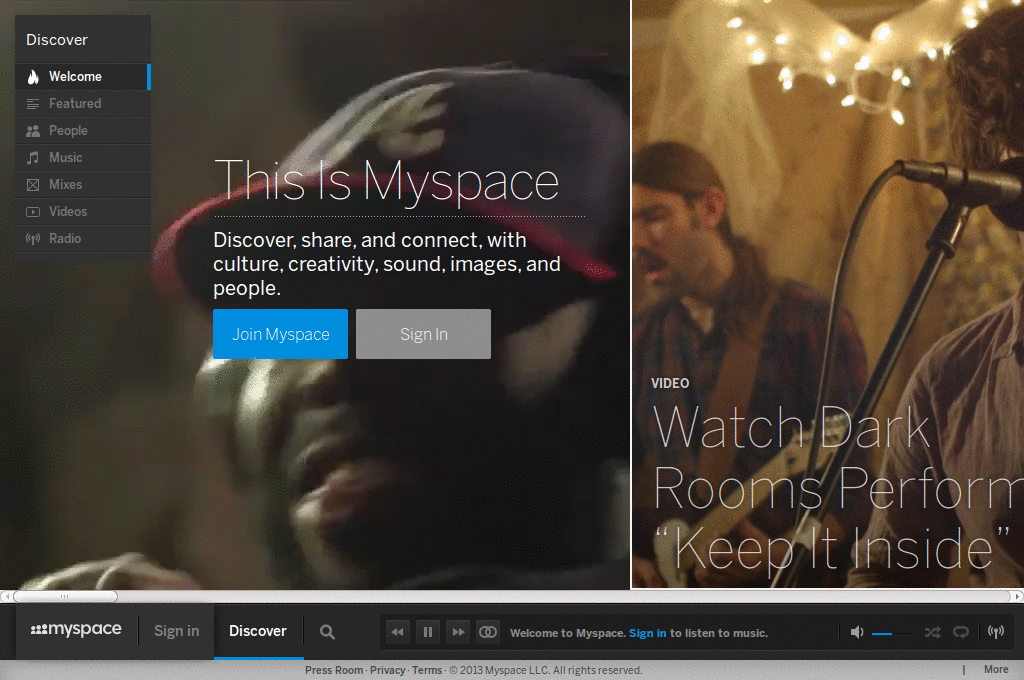This screenshot has height=680, width=1024.
Task: Select Welcome in Discover menu
Action: point(83,76)
